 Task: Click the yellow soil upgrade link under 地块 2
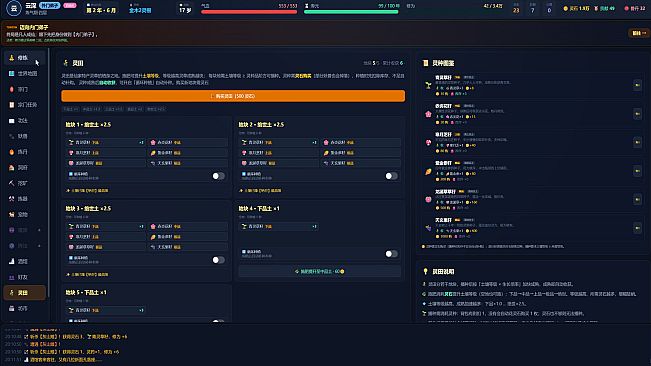coord(260,190)
